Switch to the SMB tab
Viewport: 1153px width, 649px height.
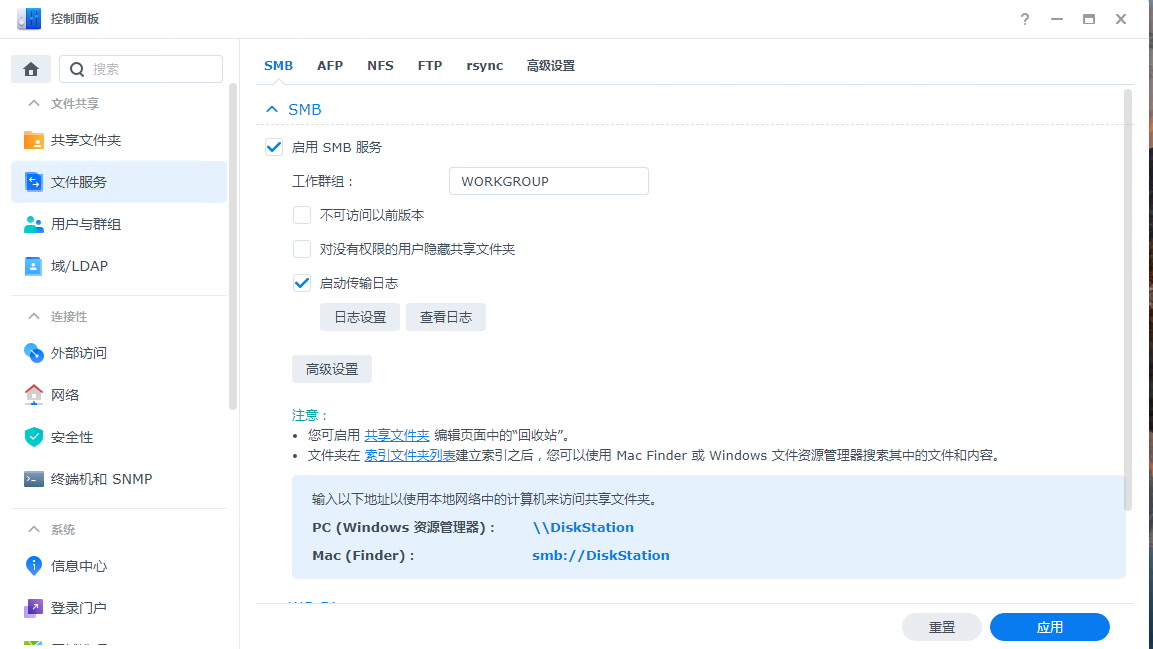click(x=279, y=65)
